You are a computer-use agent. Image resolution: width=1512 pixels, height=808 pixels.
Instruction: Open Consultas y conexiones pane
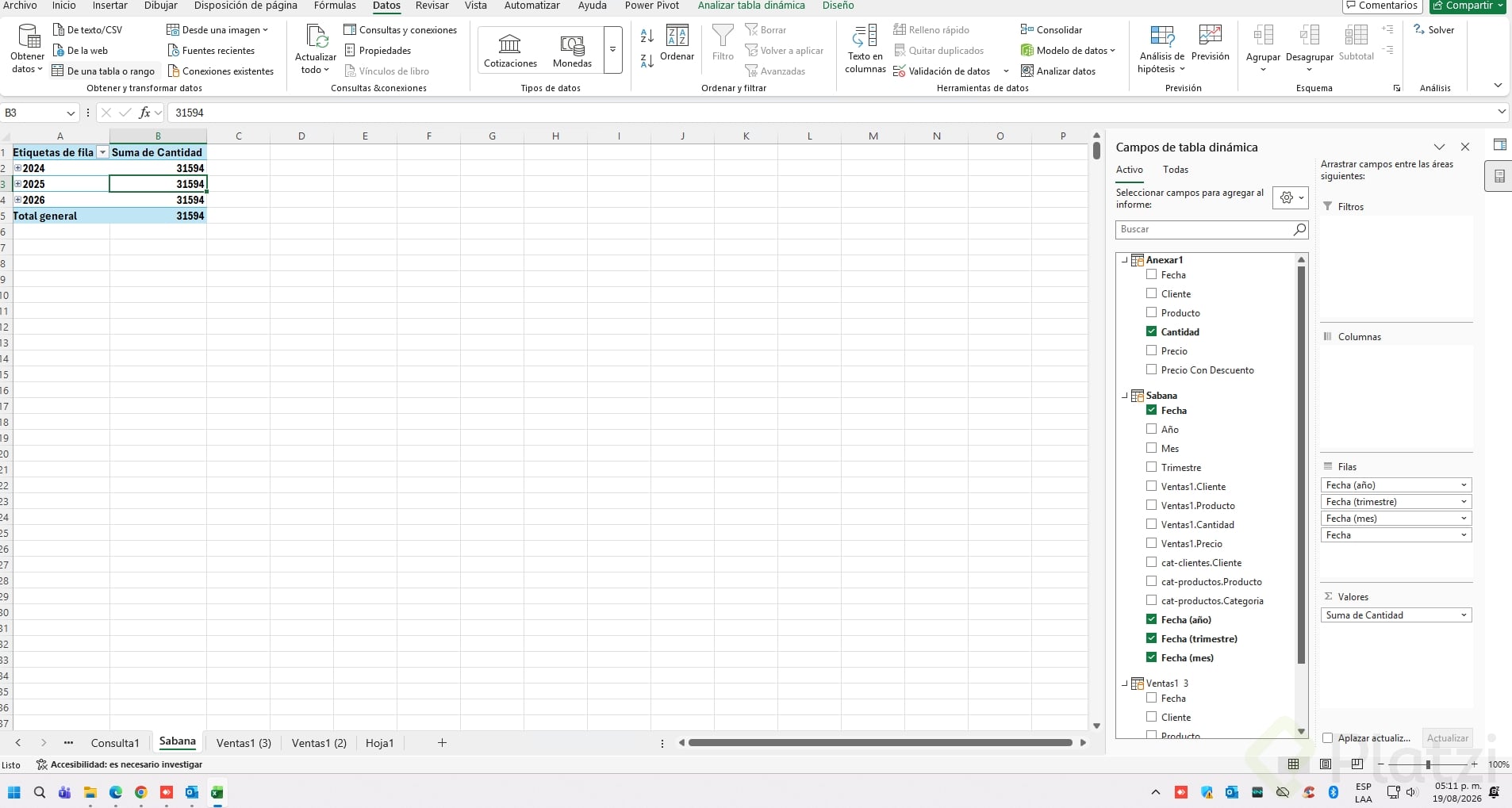pos(401,30)
